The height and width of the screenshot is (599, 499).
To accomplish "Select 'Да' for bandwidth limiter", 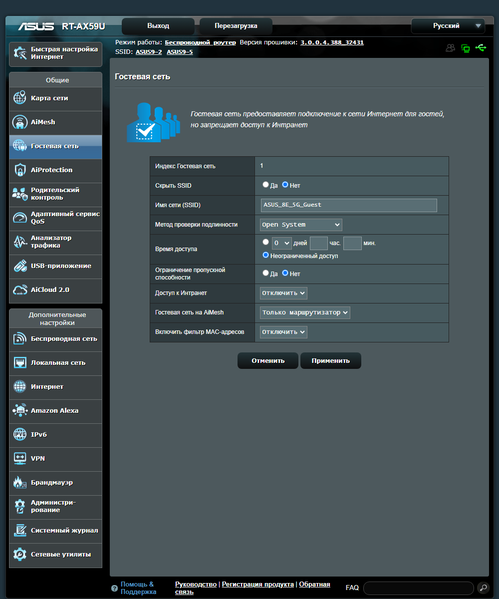I will (266, 273).
